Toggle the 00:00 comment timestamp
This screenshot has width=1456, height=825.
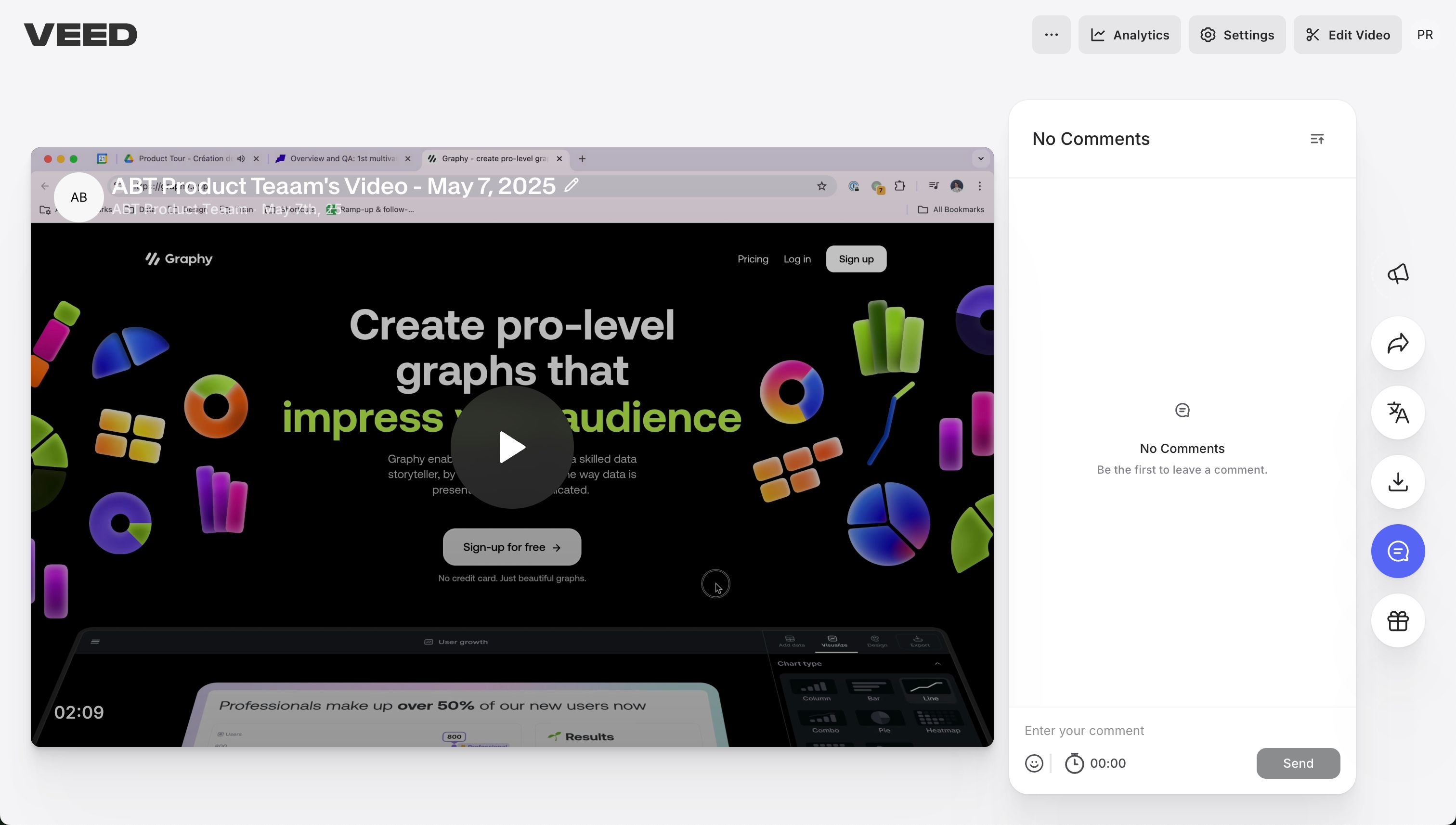point(1095,763)
